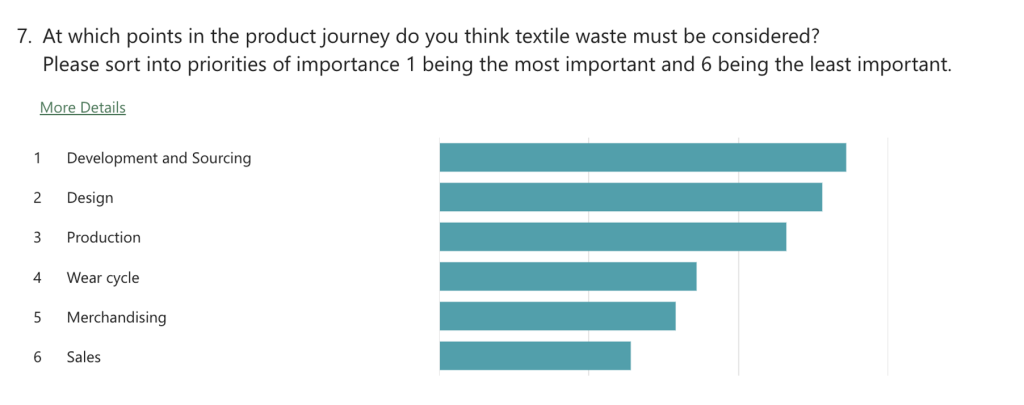Viewport: 1024px width, 405px height.
Task: Click the Sales label
Action: [x=84, y=357]
